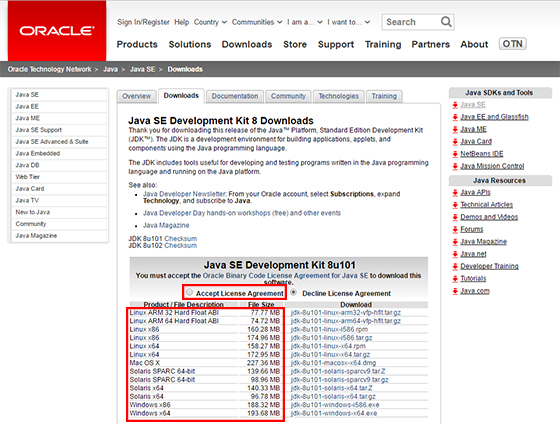The width and height of the screenshot is (560, 424).
Task: Download jdk-8u101-macosx-x64.dmg
Action: (x=334, y=363)
